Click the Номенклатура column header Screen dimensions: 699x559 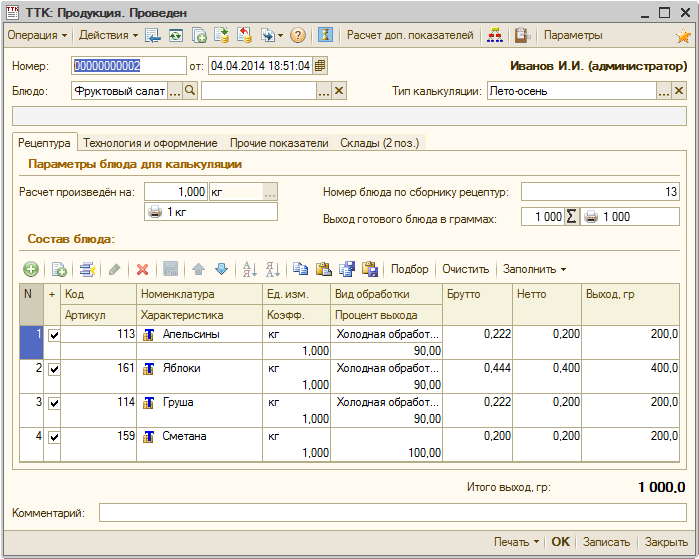point(200,294)
